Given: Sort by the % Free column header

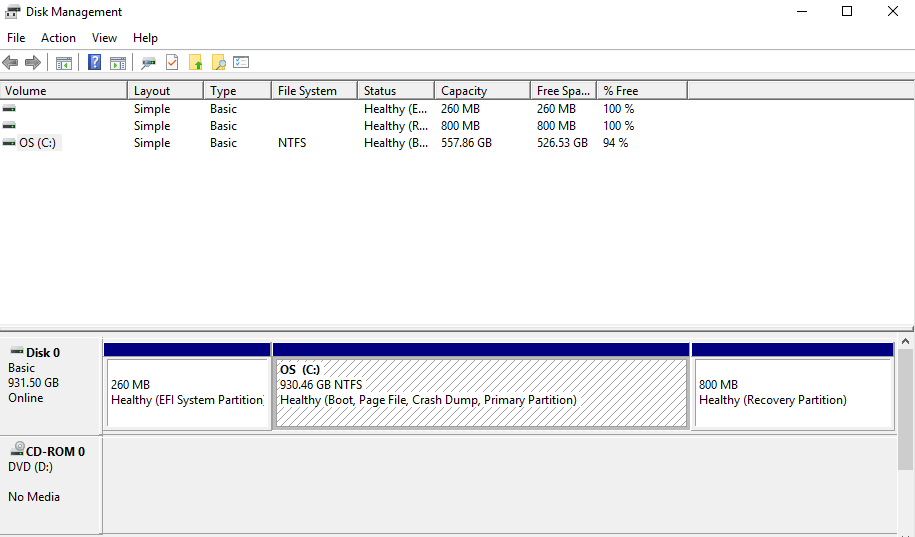Looking at the screenshot, I should click(x=642, y=90).
